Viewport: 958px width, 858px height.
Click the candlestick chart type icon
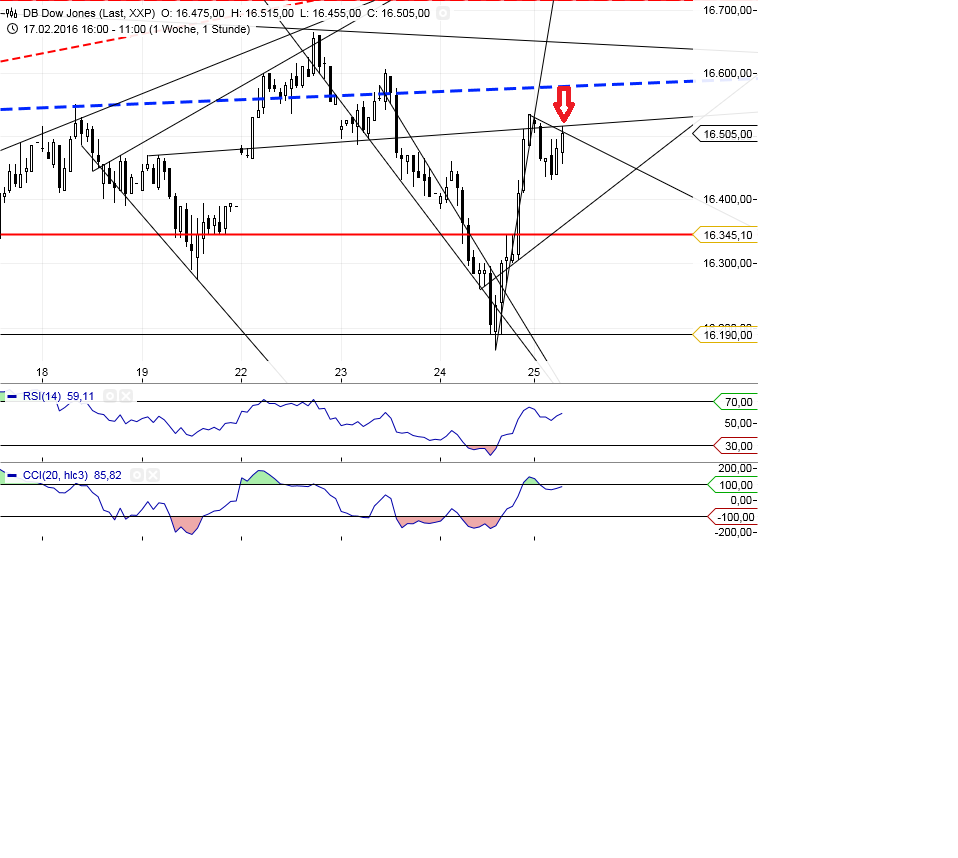click(x=11, y=13)
